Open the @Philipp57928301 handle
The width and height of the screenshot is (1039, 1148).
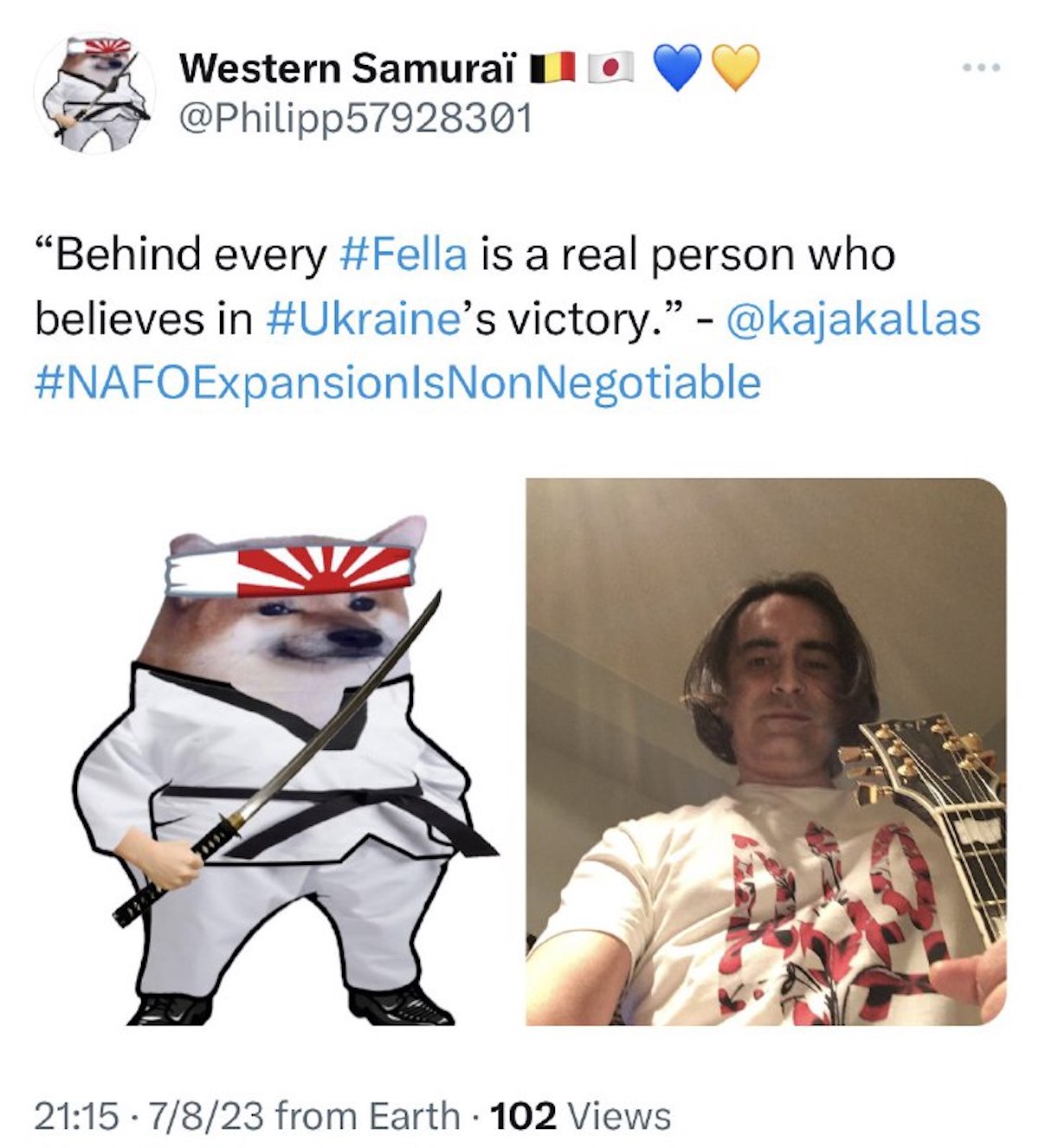point(354,119)
